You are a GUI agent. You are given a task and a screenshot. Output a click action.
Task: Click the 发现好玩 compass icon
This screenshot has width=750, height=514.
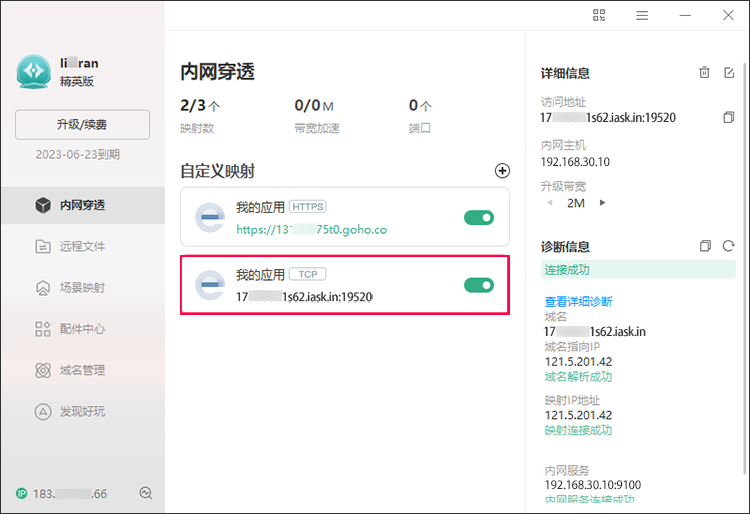(x=43, y=412)
